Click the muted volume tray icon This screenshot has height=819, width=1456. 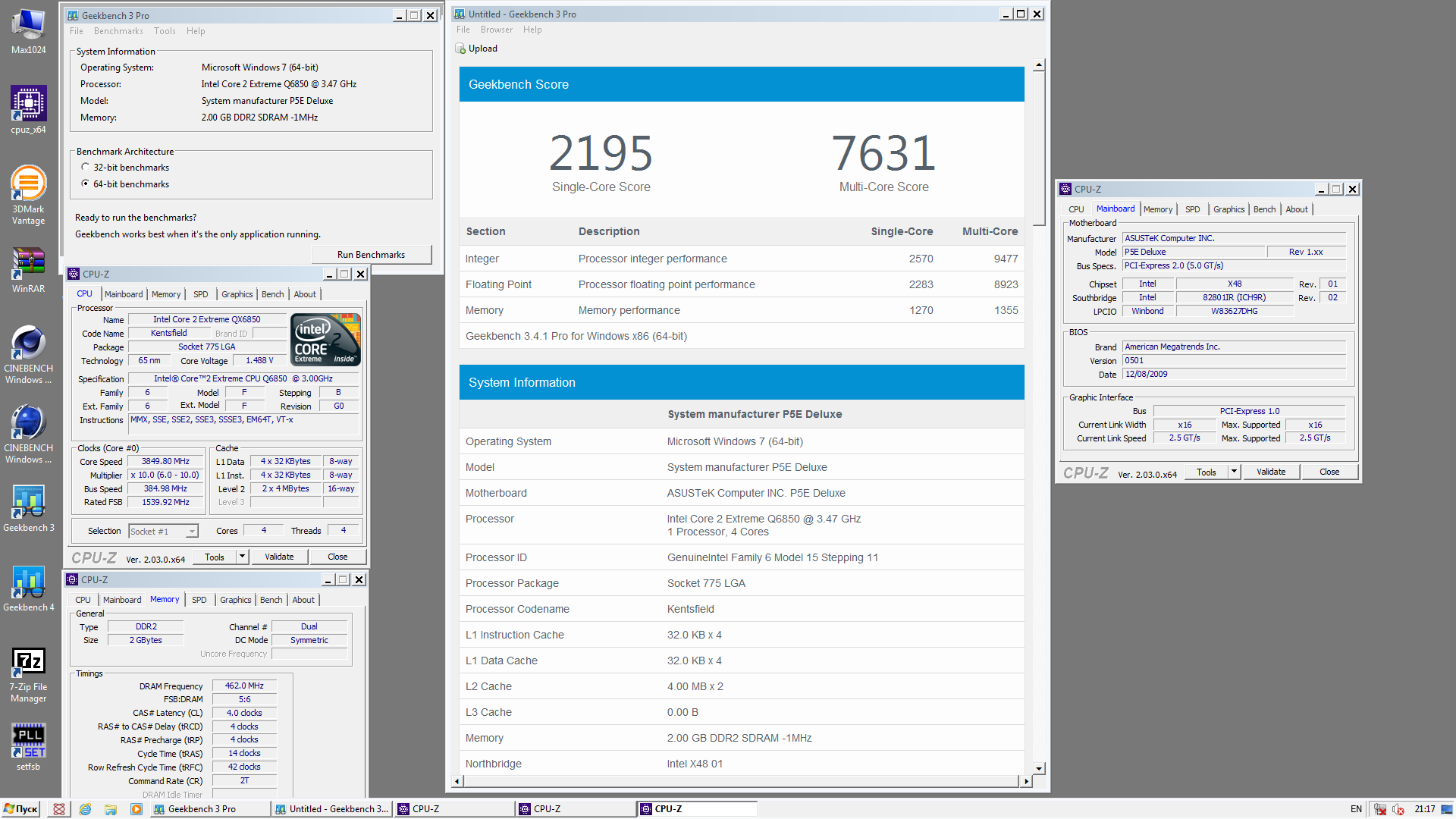(x=1398, y=809)
